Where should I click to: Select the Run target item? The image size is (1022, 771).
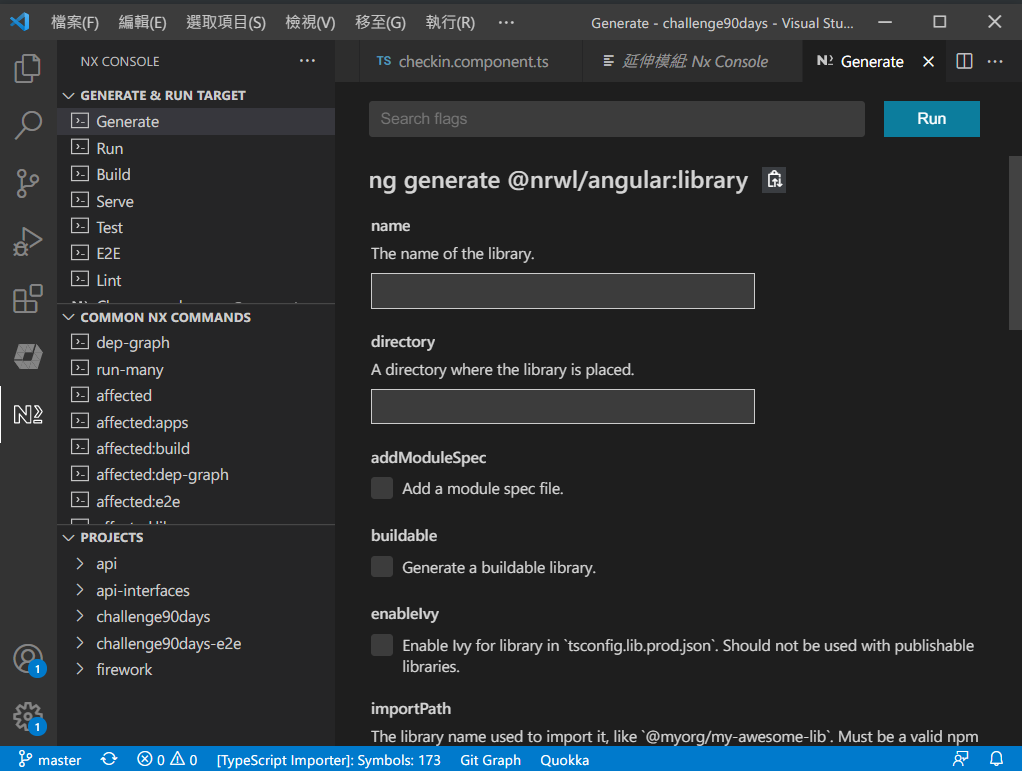(196, 149)
